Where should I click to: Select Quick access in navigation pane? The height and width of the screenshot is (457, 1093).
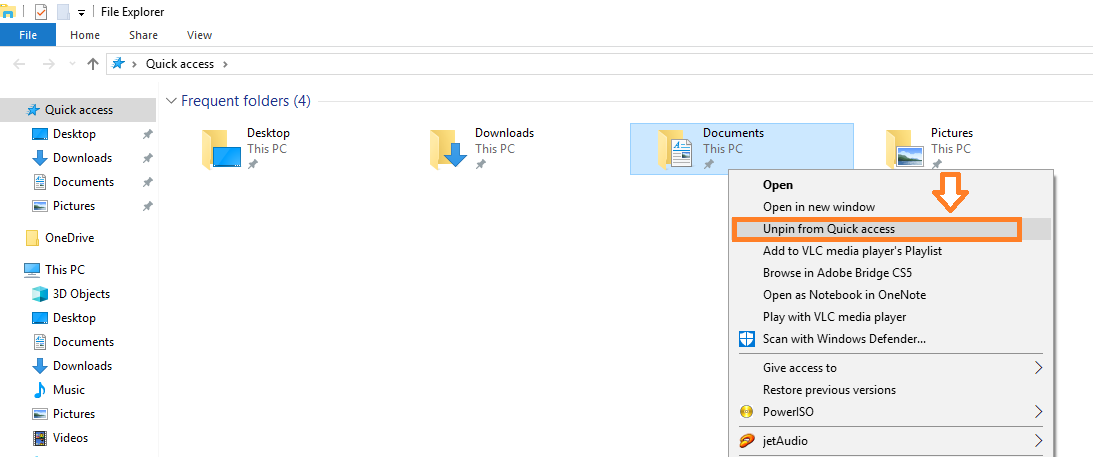(78, 110)
